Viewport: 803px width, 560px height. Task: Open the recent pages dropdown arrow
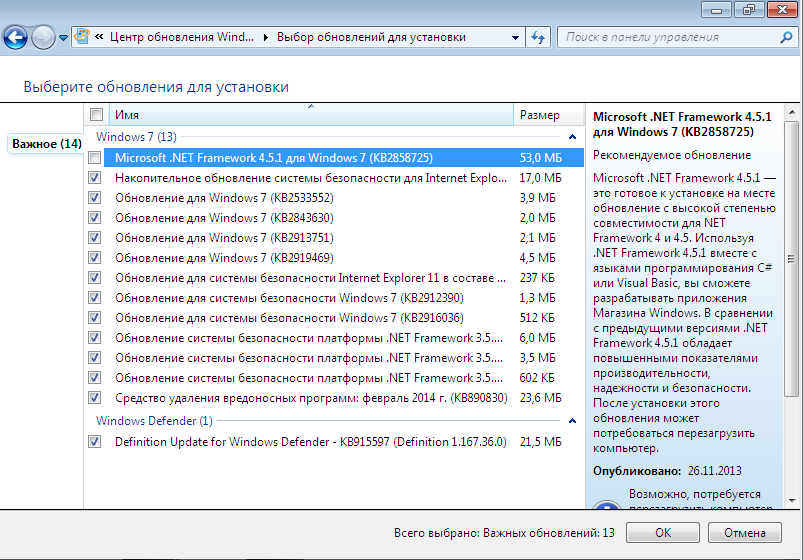point(64,37)
